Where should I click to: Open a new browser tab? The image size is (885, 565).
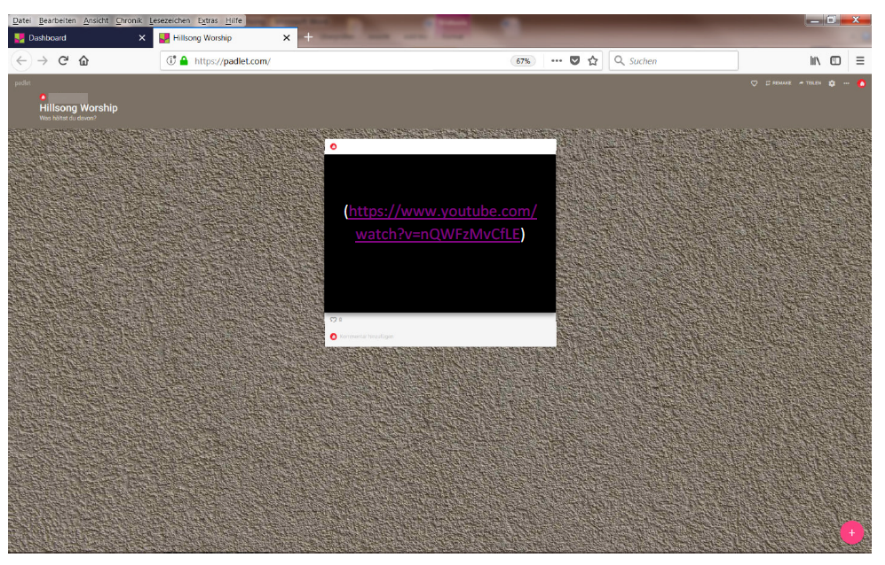pyautogui.click(x=308, y=37)
